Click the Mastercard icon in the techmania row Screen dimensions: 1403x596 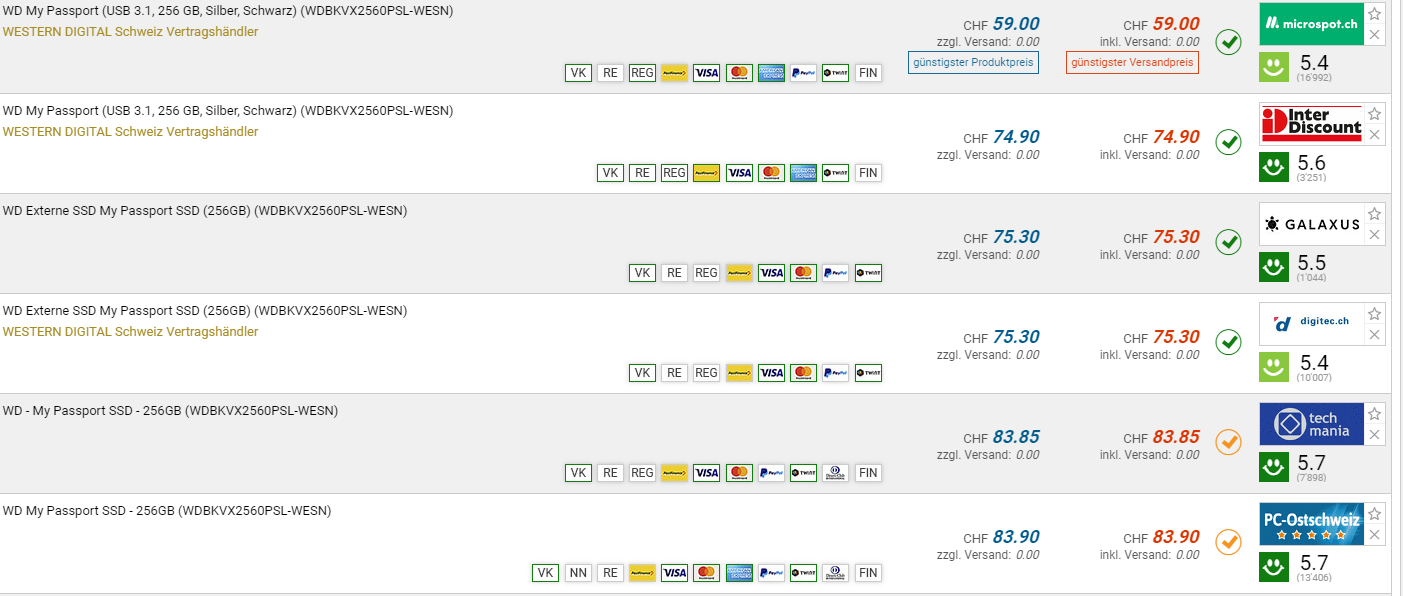point(738,473)
